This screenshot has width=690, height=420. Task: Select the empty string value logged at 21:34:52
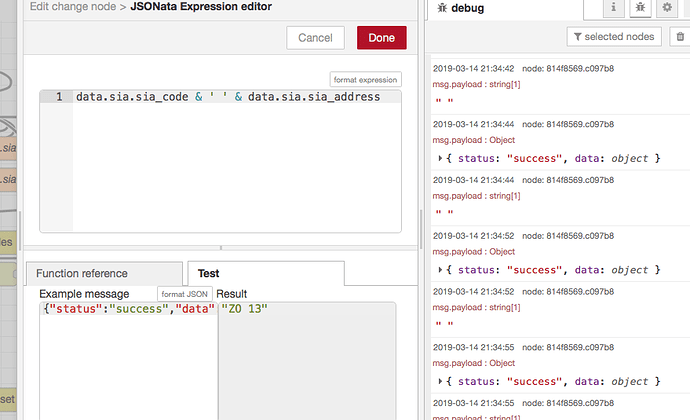pos(444,324)
